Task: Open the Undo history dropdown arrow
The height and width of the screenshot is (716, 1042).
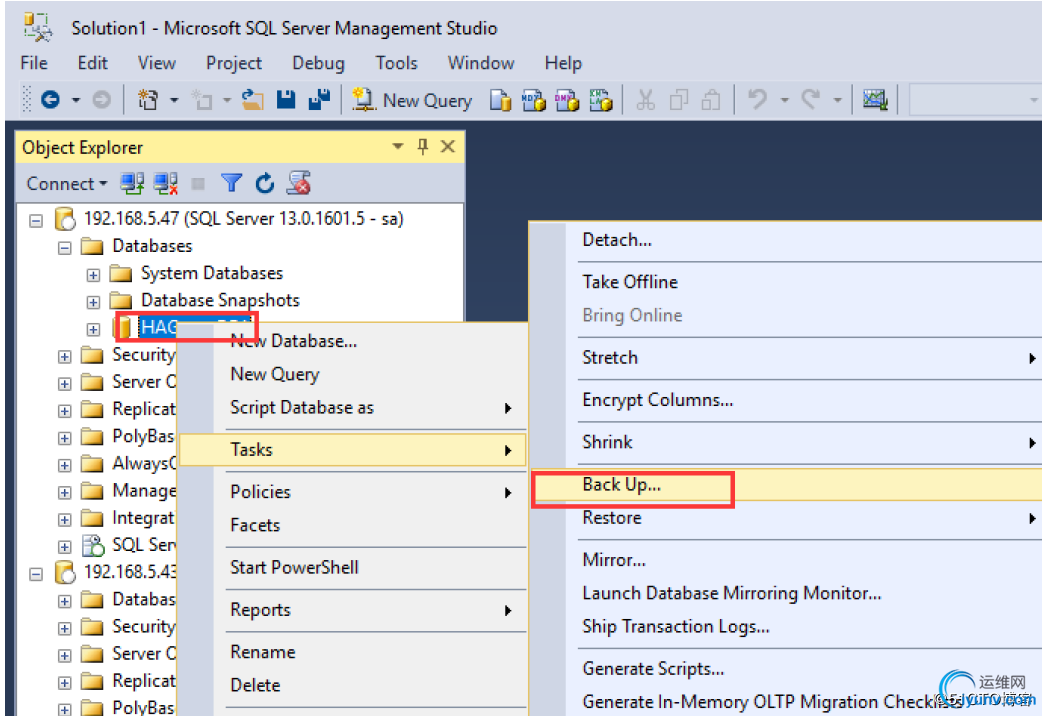Action: [784, 100]
